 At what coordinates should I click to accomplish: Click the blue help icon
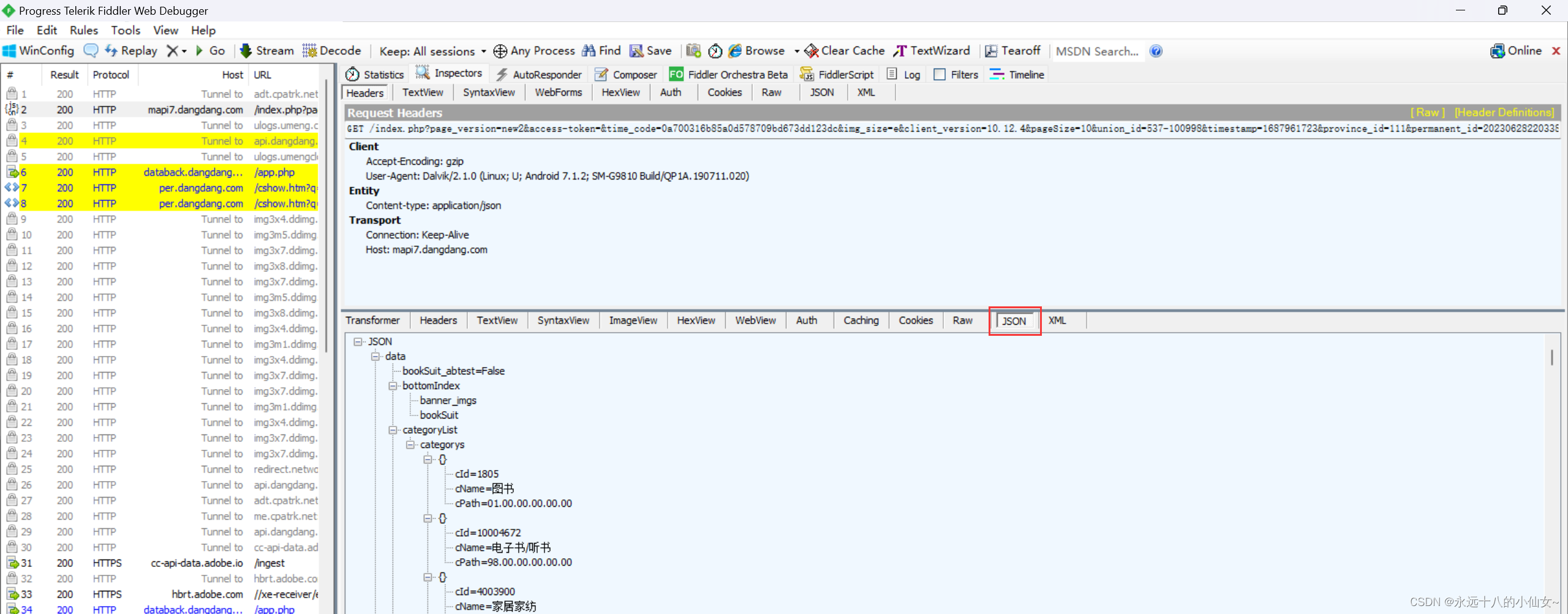pos(1156,51)
